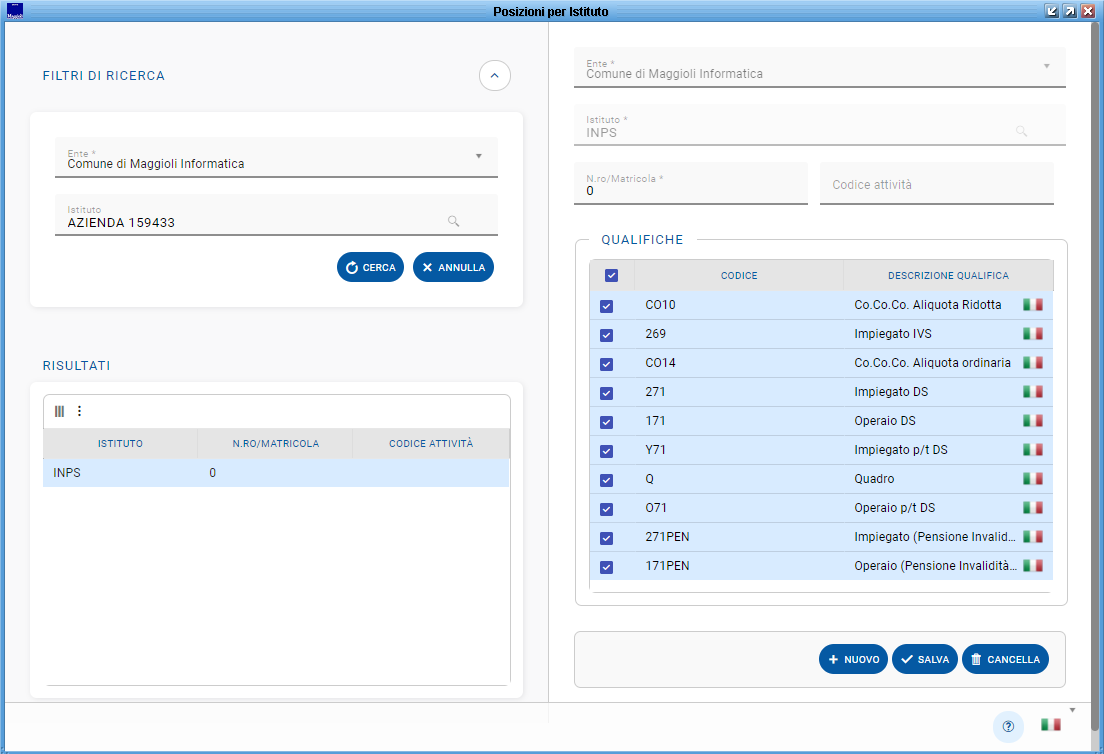Click the flag icon beside Impiegato IVS
The height and width of the screenshot is (754, 1104).
coord(1032,334)
